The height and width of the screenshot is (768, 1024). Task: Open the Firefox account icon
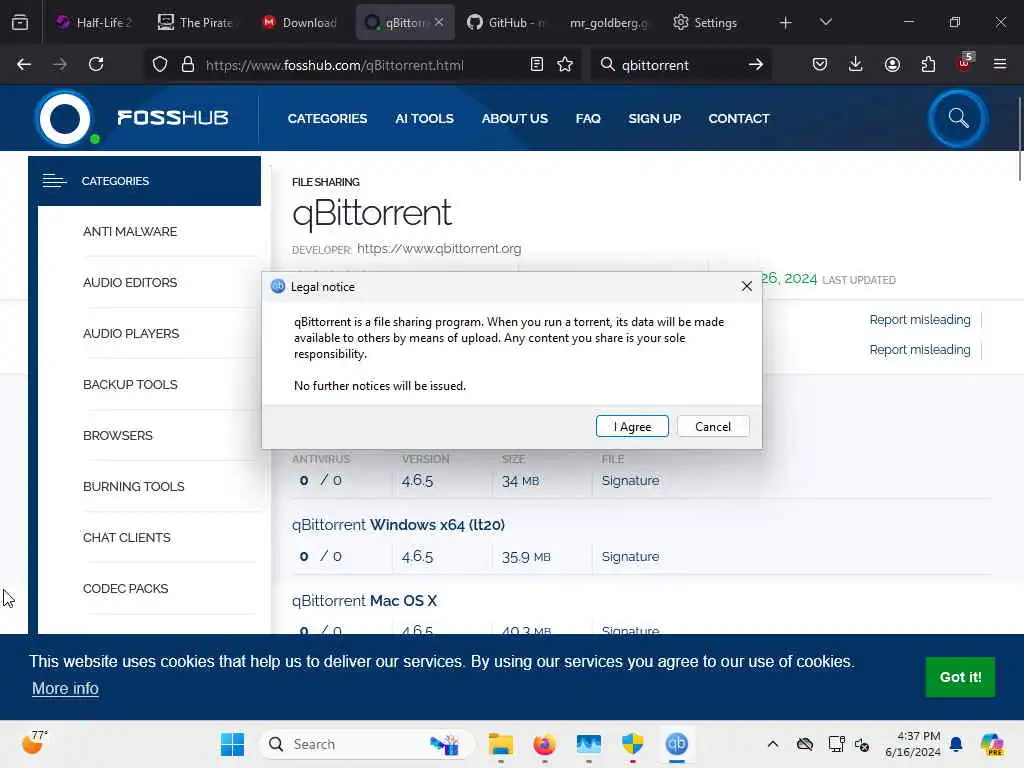892,65
